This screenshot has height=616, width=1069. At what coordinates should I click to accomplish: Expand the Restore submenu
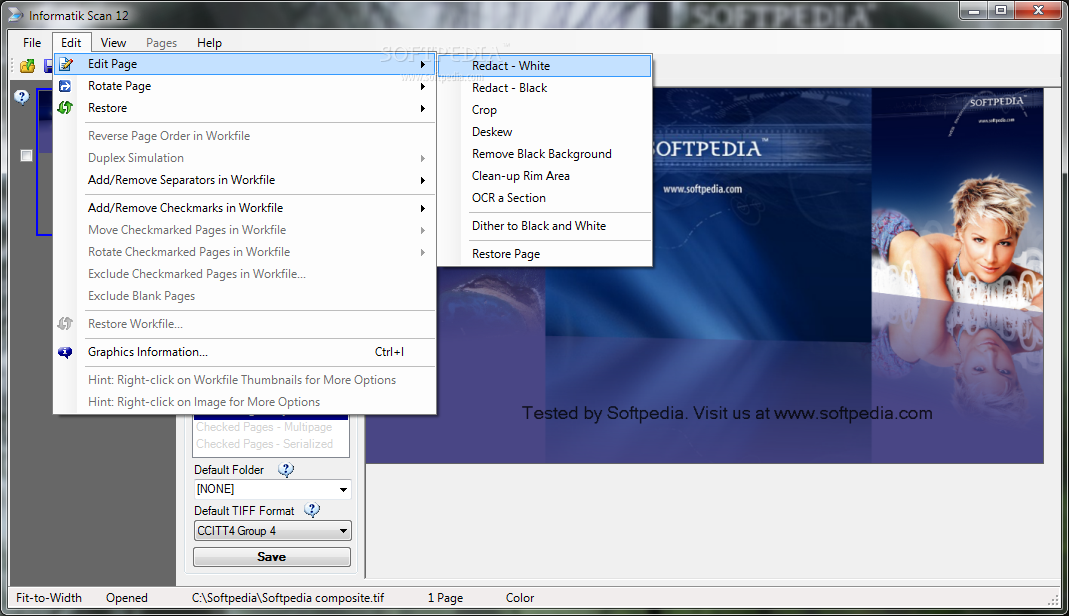pos(423,108)
